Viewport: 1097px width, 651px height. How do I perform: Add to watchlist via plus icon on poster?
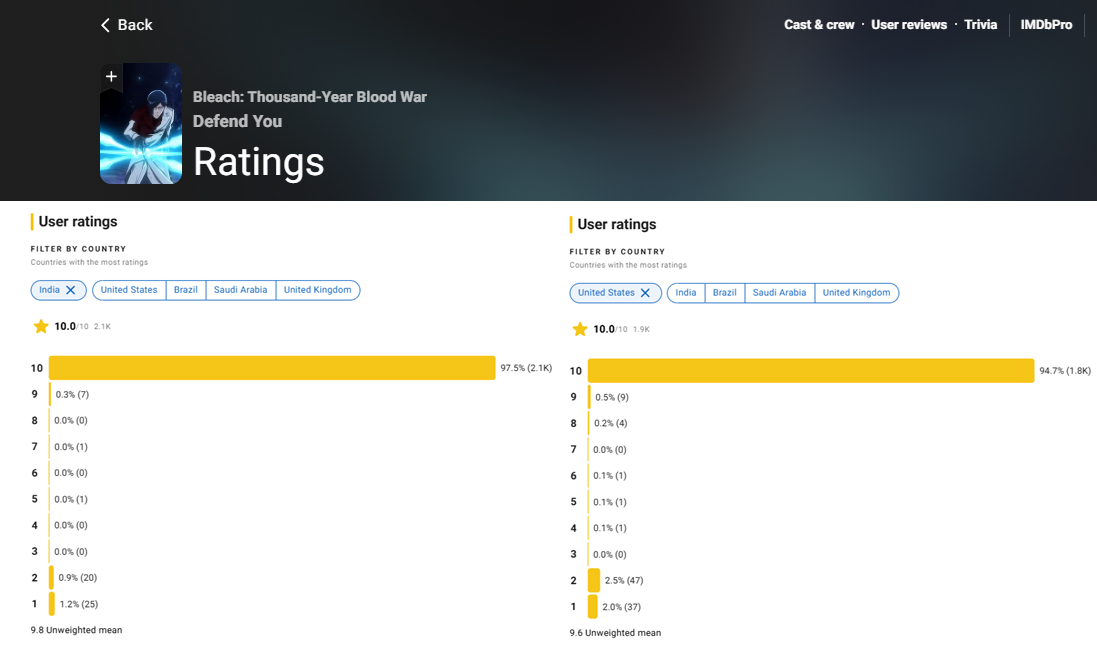(111, 76)
